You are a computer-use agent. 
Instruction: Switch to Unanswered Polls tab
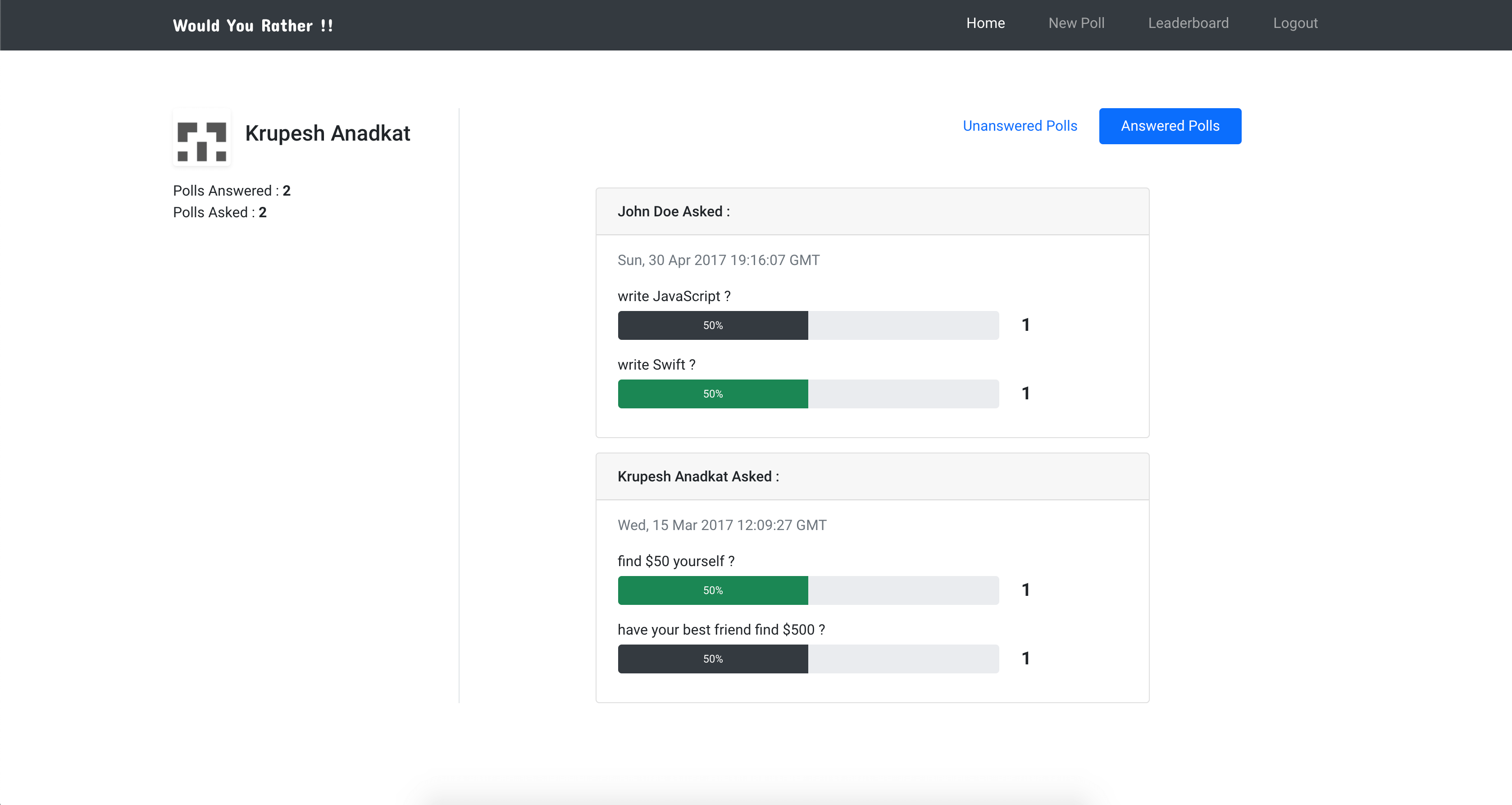pos(1020,126)
